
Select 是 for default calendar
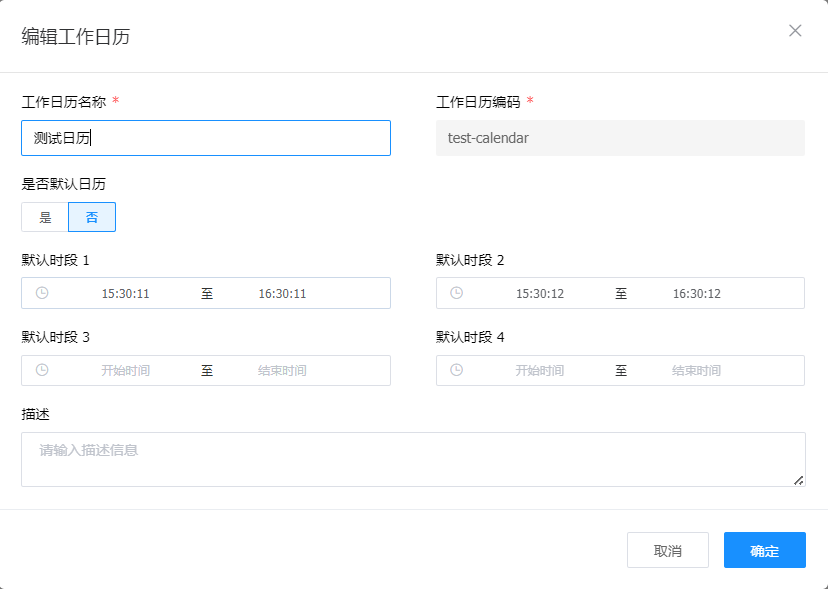45,217
